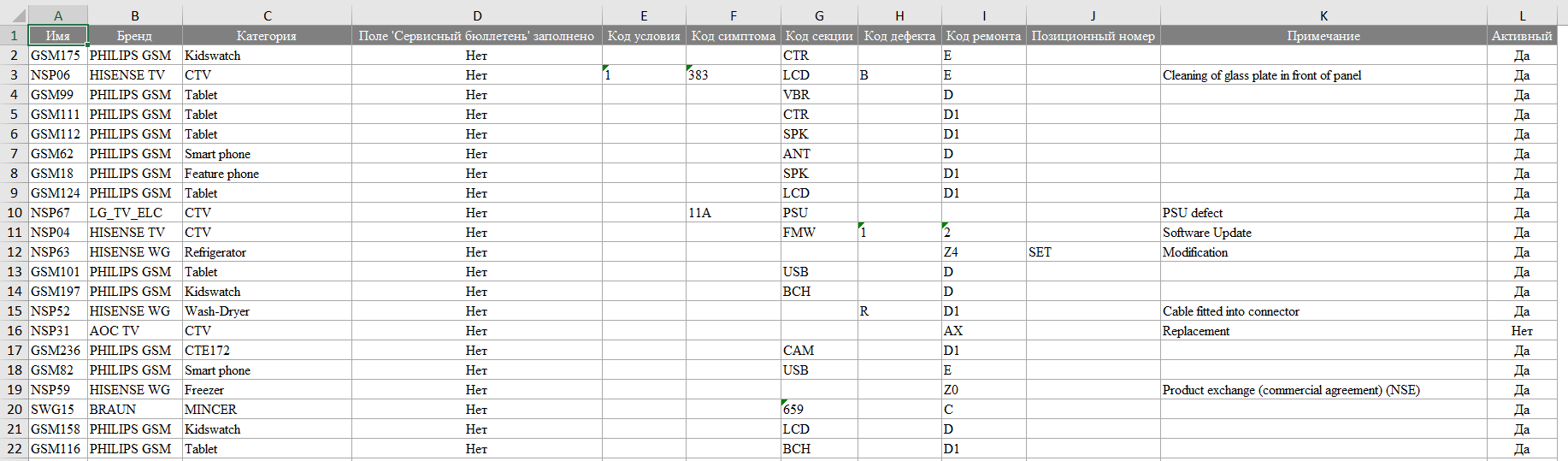
Task: Select the 'AOC TV' brand cell
Action: 135,330
